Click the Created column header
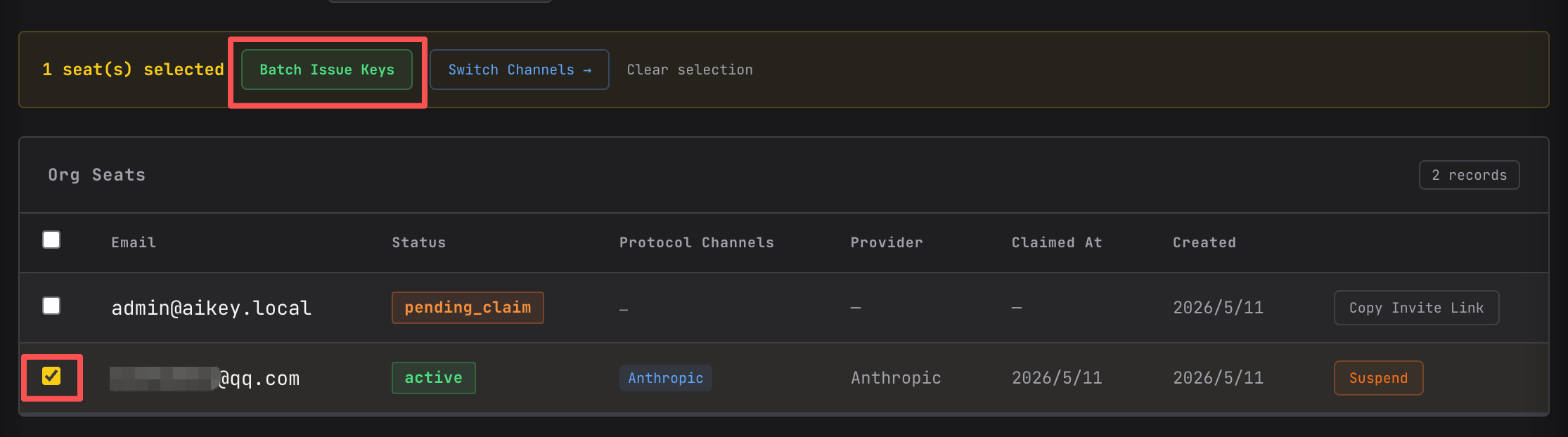Image resolution: width=1568 pixels, height=437 pixels. pyautogui.click(x=1204, y=242)
